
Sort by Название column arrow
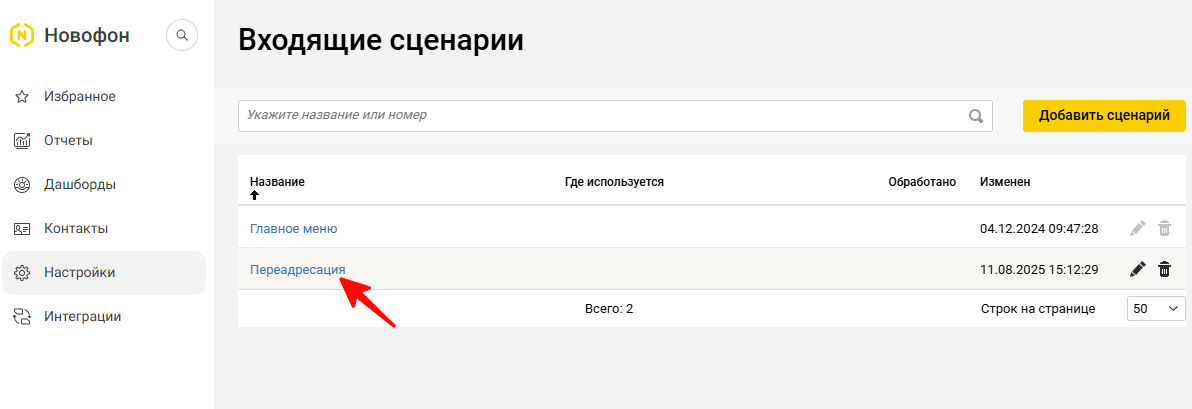click(x=255, y=195)
